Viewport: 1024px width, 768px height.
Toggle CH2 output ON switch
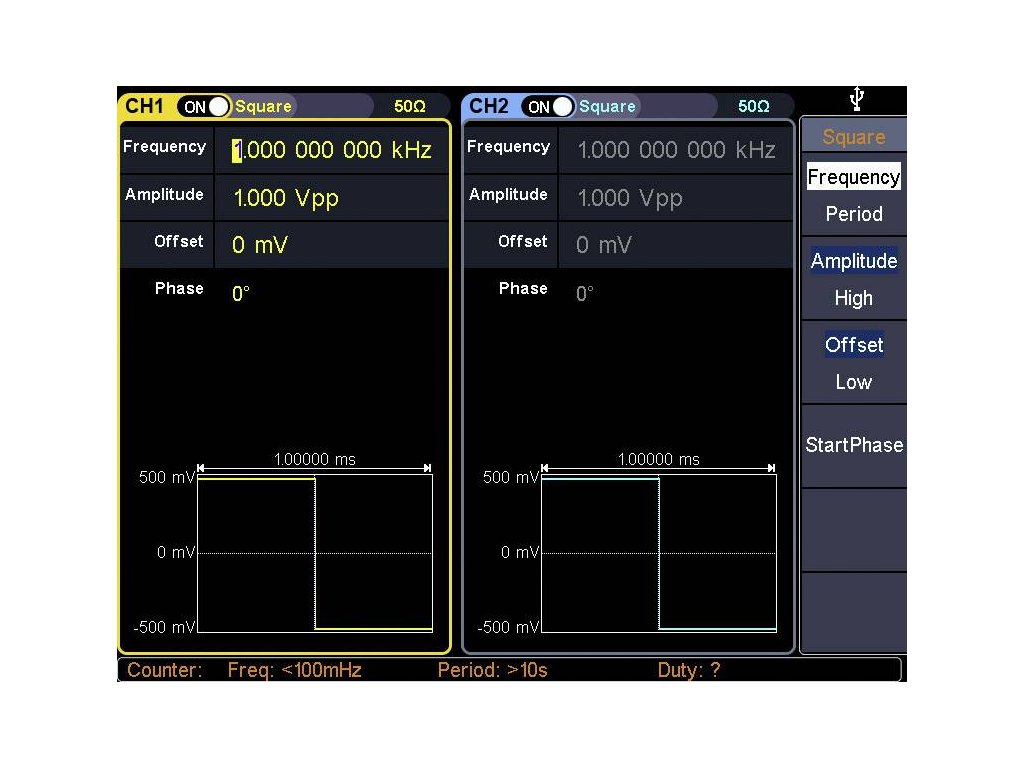(548, 106)
